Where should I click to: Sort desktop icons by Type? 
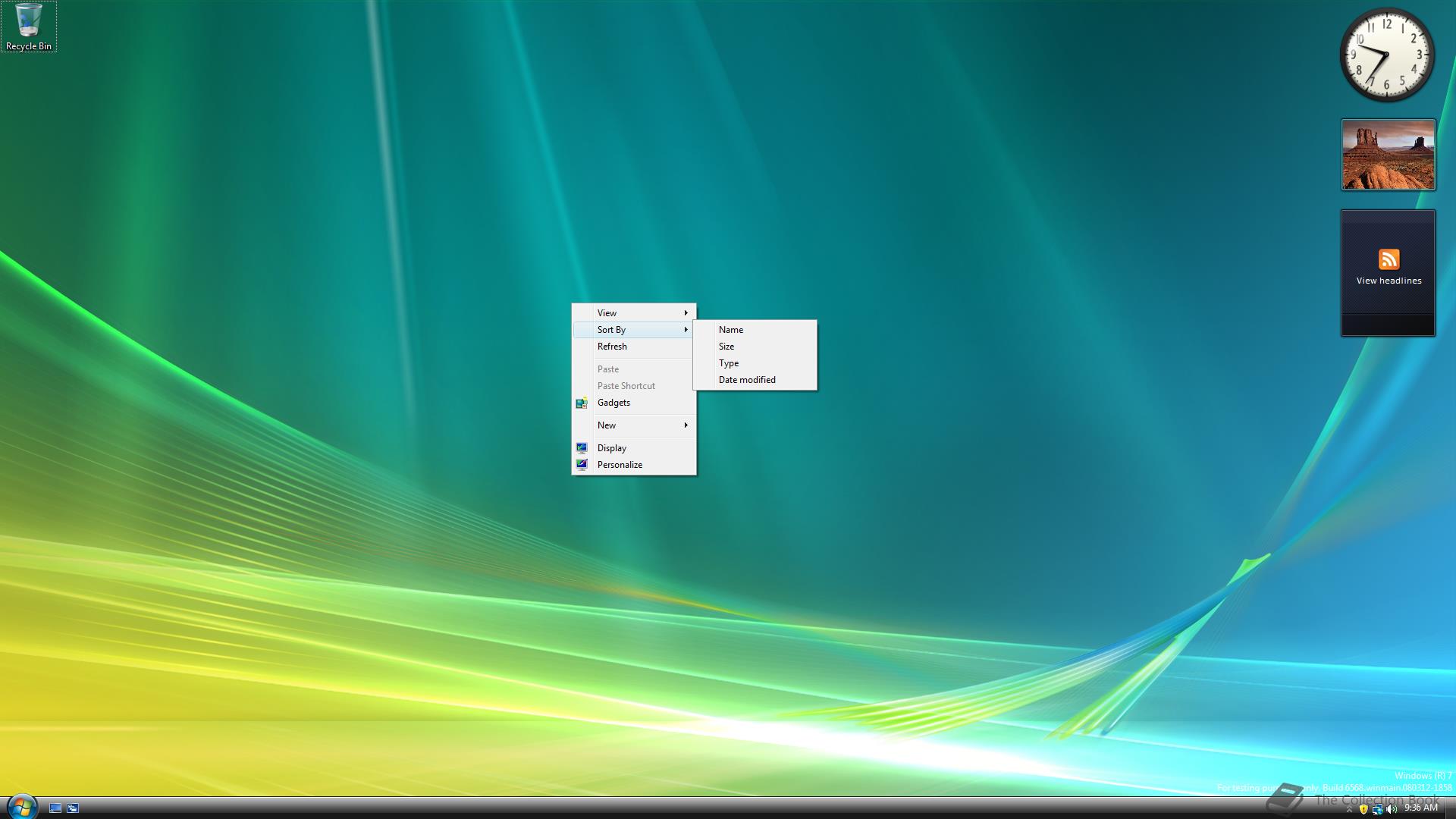click(755, 363)
